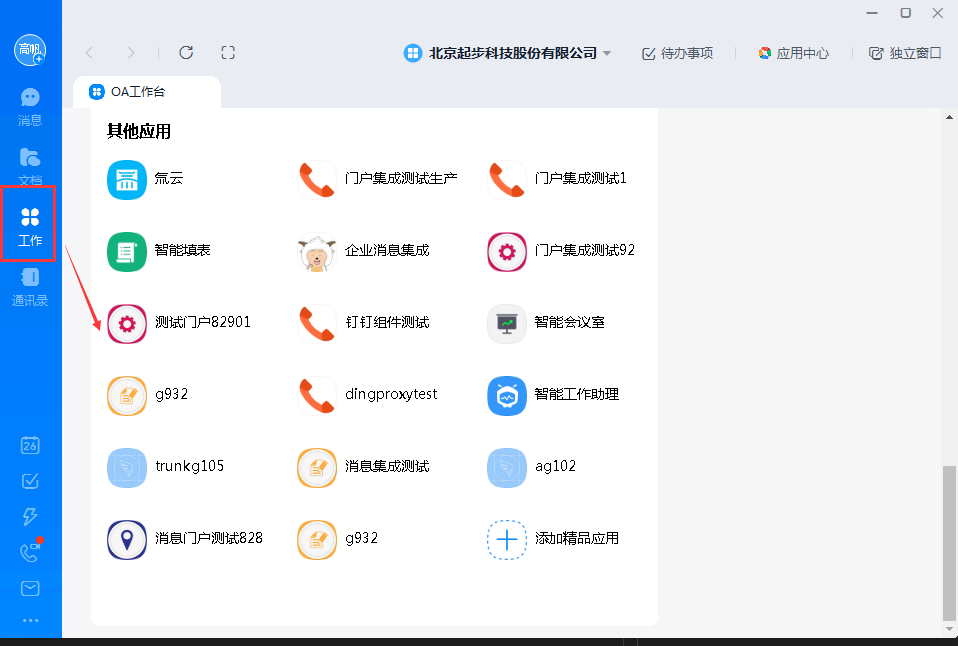
Task: Open 消息门户测试828 location pin icon
Action: [126, 540]
